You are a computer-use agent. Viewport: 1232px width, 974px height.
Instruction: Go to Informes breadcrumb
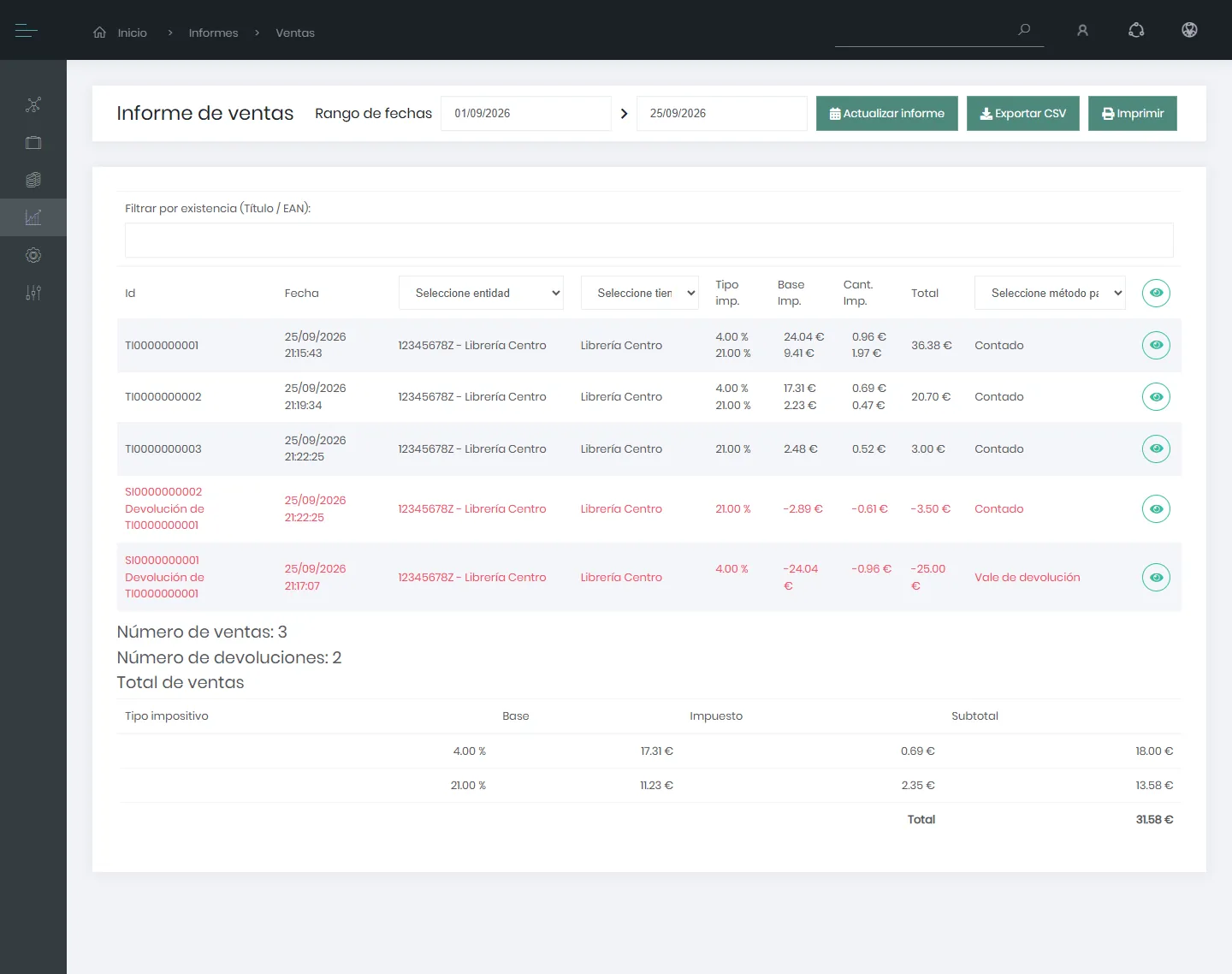pyautogui.click(x=213, y=33)
